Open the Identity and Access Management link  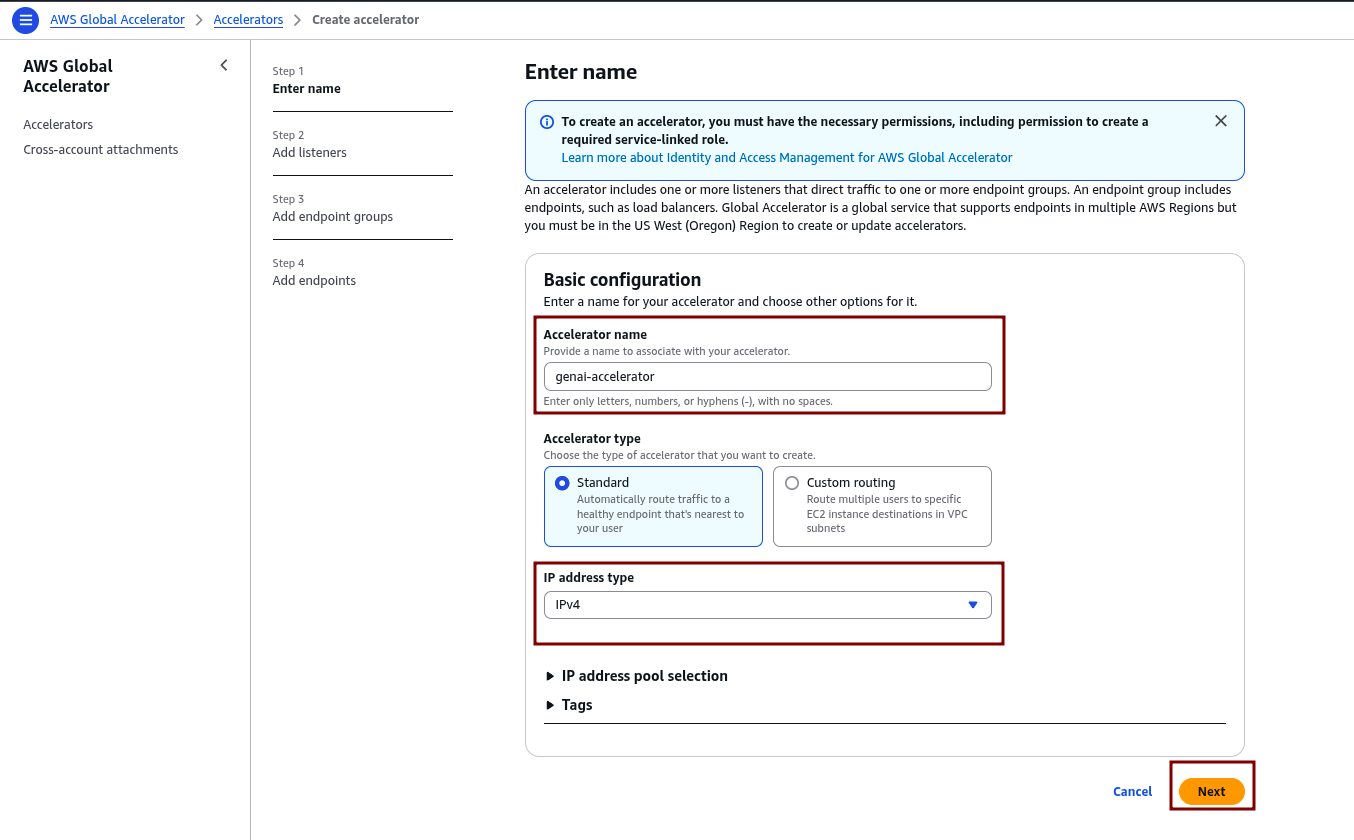[x=786, y=158]
